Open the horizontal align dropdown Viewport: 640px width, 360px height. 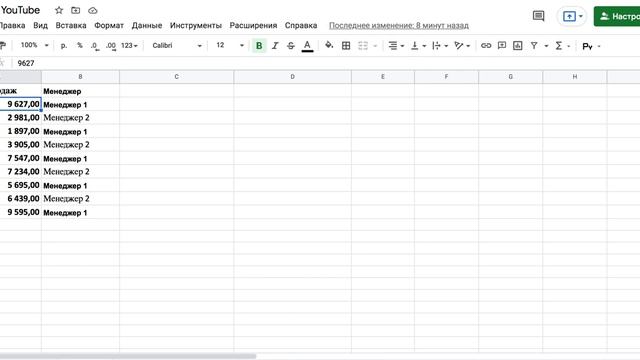(396, 46)
